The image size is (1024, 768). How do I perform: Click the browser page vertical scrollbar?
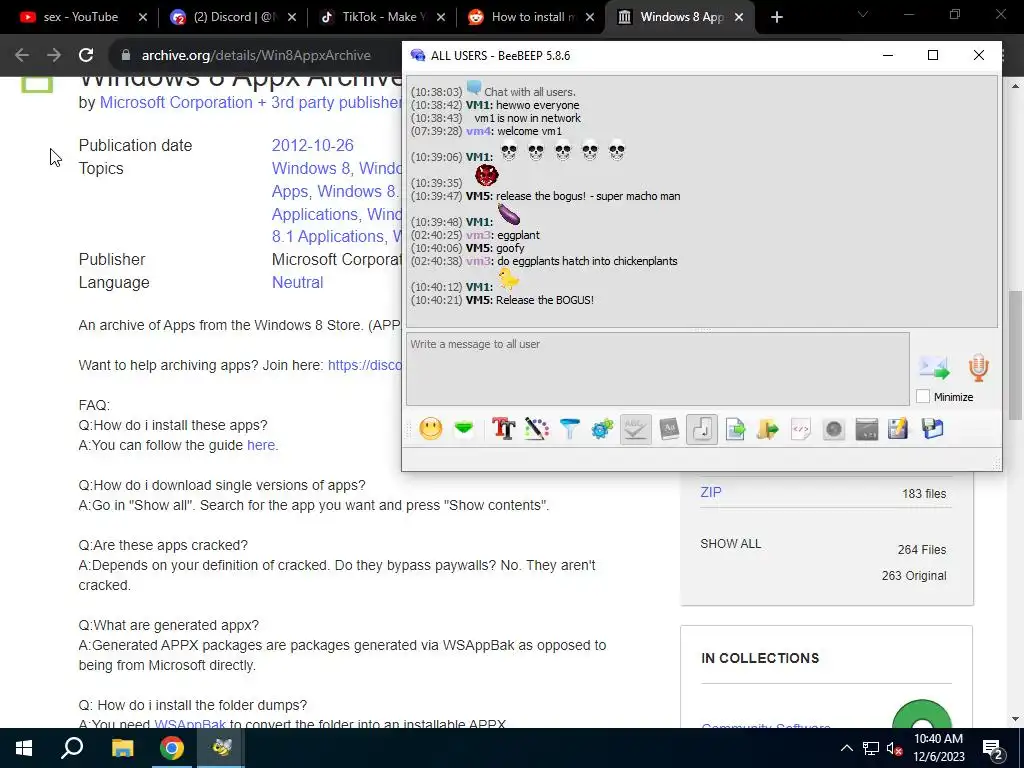pyautogui.click(x=1016, y=356)
